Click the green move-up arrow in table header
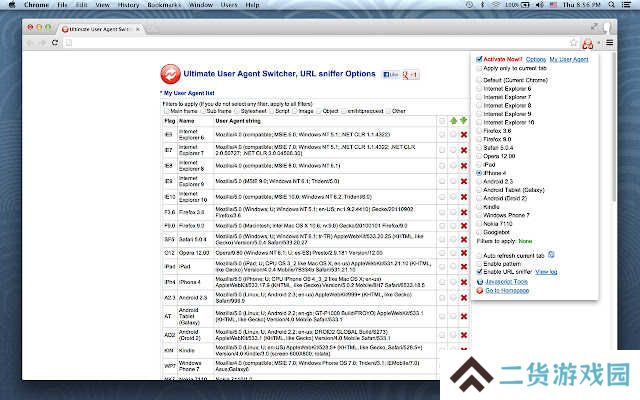The height and width of the screenshot is (400, 640). tap(453, 121)
